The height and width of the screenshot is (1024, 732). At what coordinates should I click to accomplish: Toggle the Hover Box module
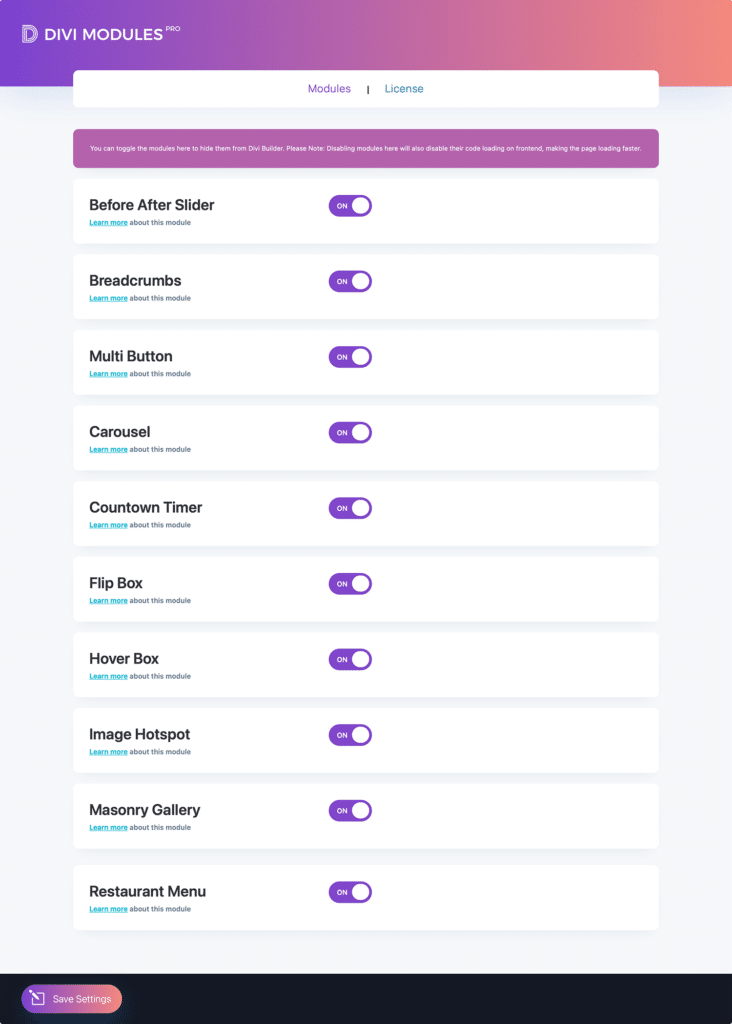[350, 660]
